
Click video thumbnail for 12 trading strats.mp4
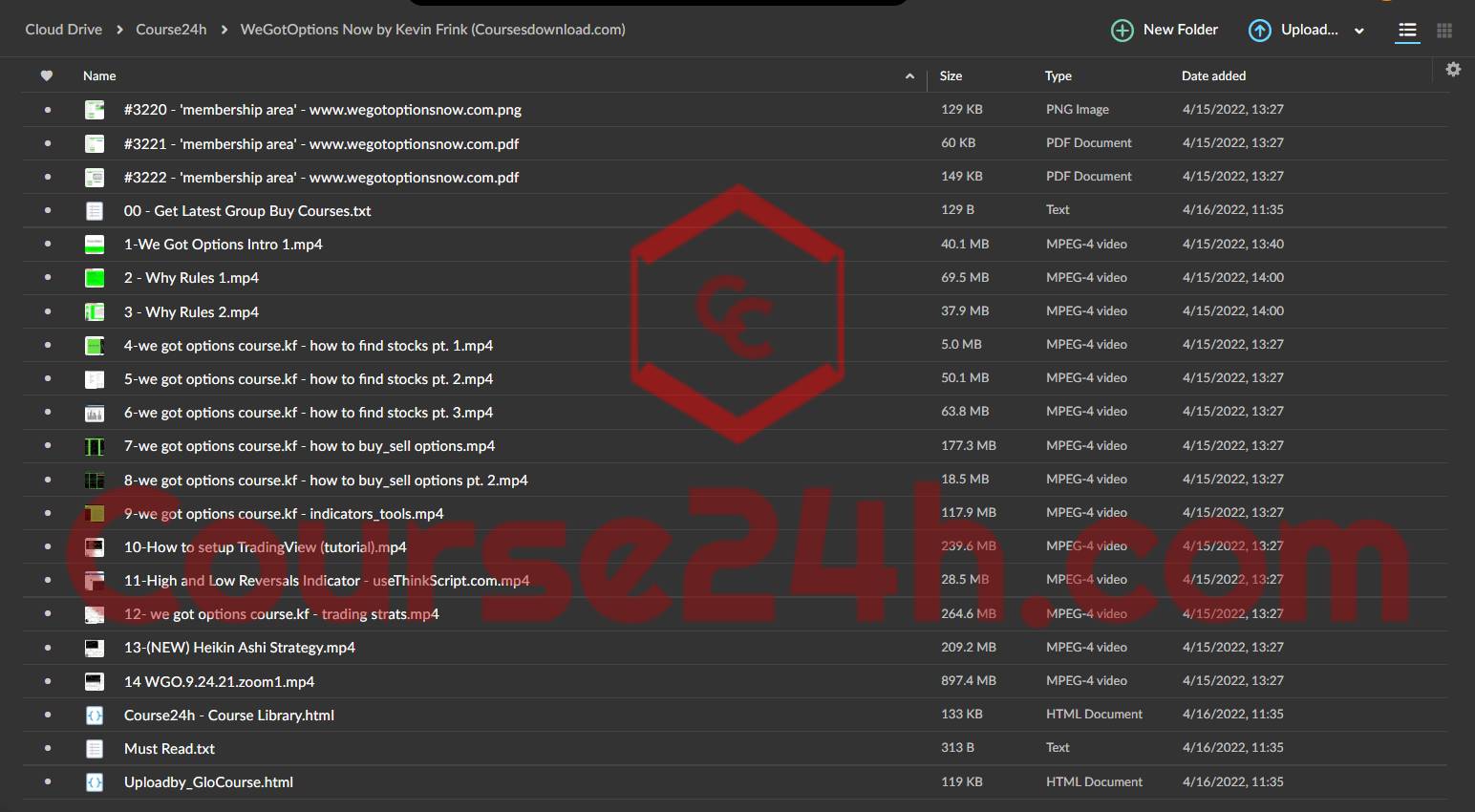[x=95, y=614]
